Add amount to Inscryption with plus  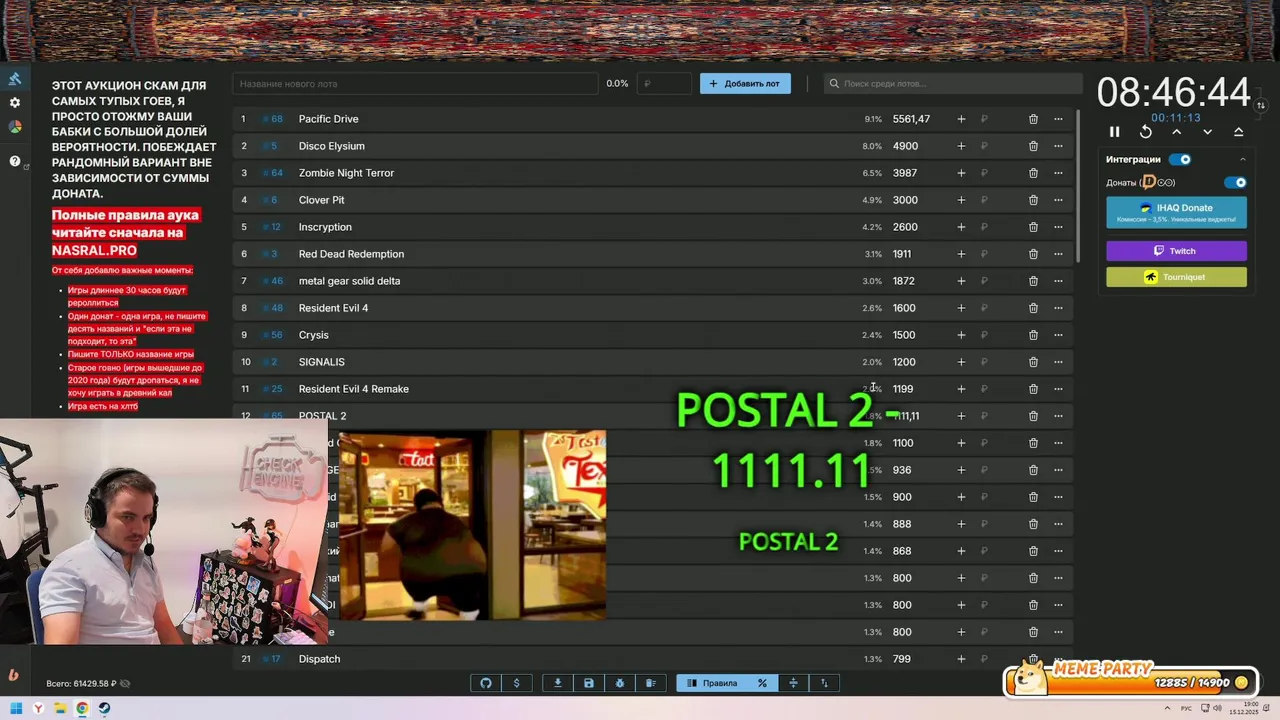[x=961, y=227]
